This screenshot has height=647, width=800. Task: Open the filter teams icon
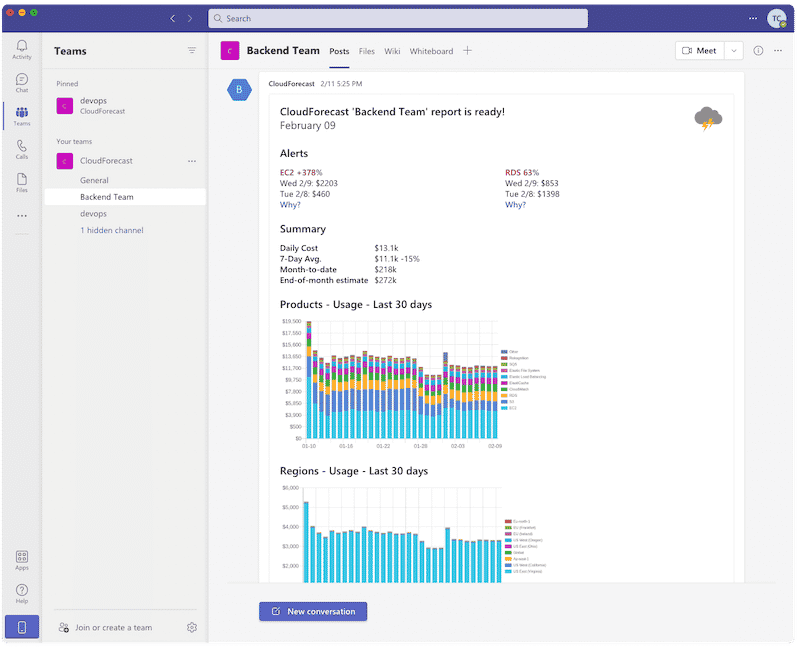pos(192,50)
